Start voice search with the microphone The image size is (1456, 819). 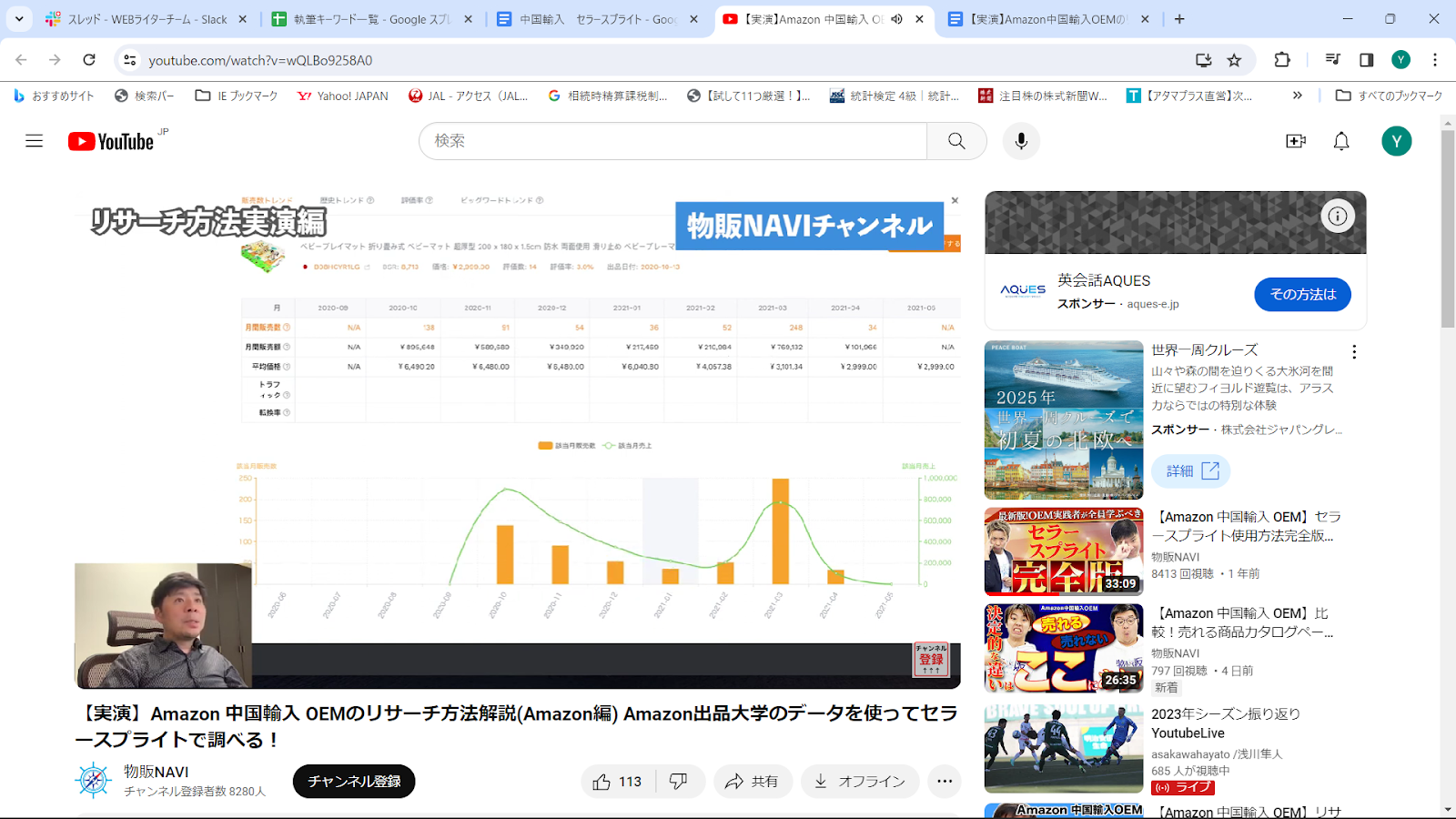tap(1021, 141)
